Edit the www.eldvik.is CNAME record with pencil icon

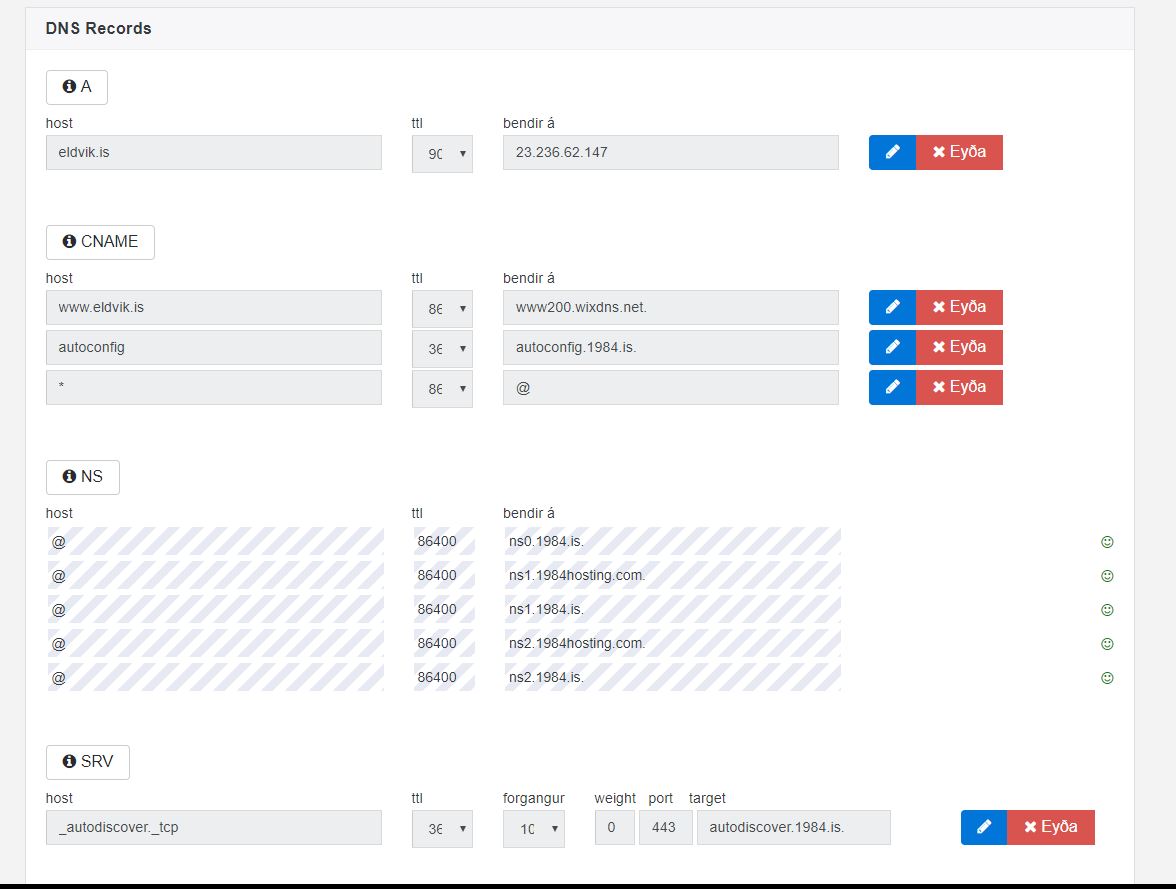click(892, 307)
